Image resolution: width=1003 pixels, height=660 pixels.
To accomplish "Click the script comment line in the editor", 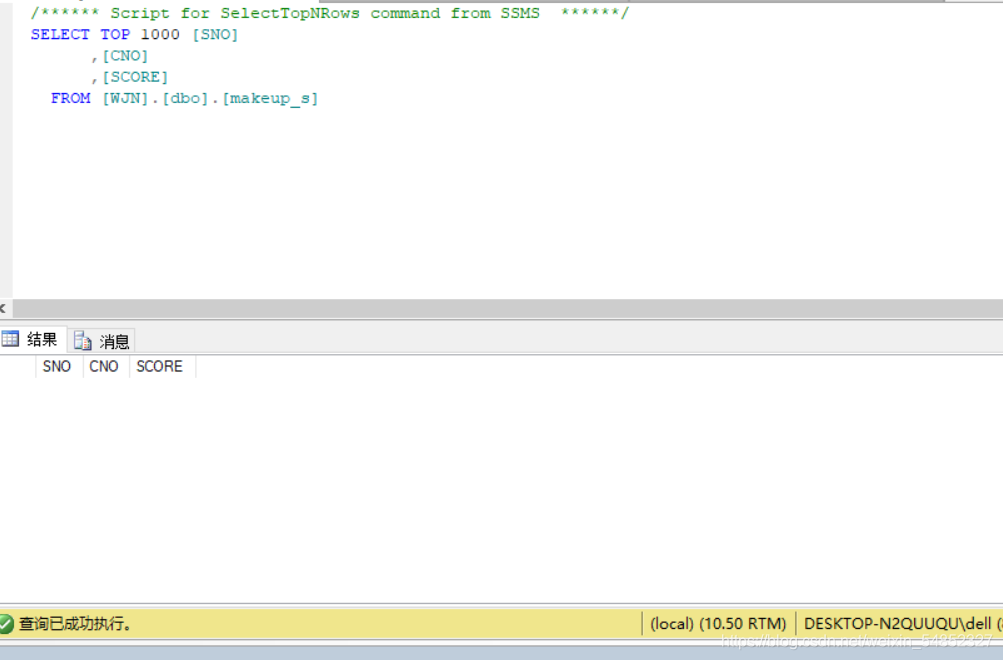I will coord(329,13).
